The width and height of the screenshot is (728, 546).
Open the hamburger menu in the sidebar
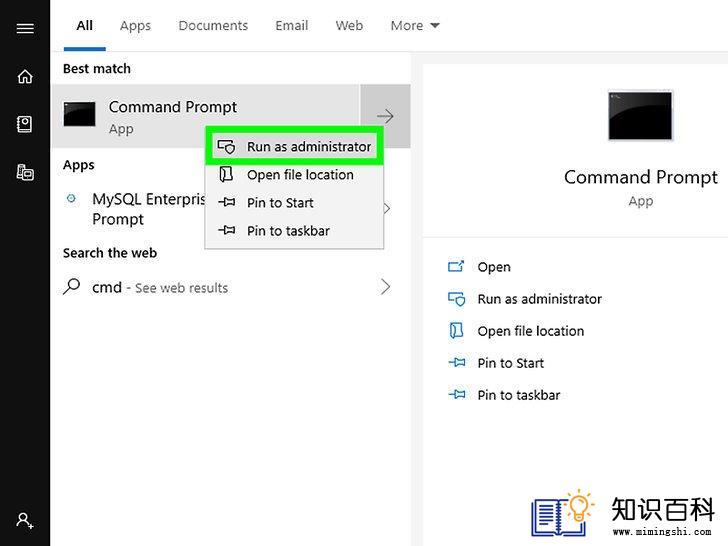coord(25,29)
